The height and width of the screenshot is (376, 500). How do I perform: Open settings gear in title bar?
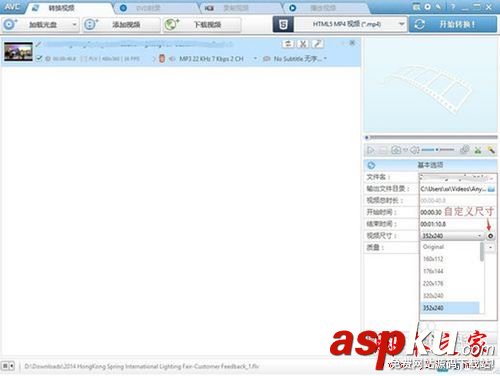pos(428,7)
